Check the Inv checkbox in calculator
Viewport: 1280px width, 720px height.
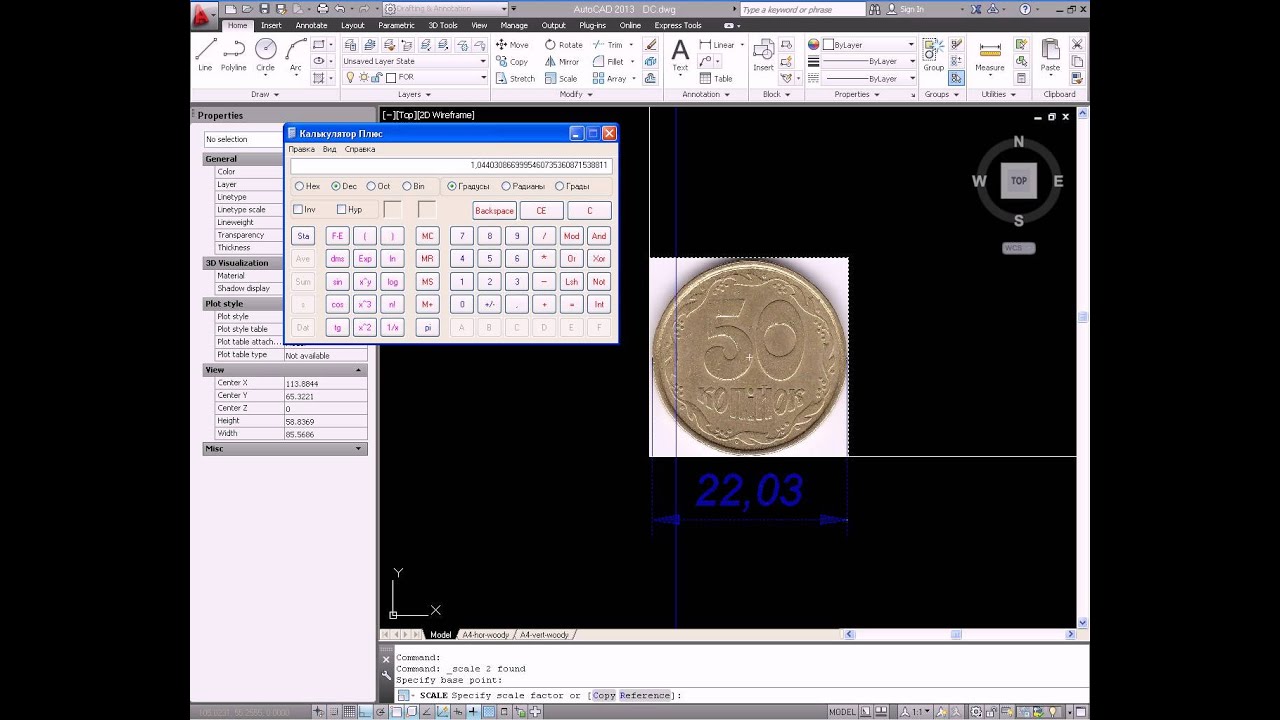pyautogui.click(x=304, y=210)
